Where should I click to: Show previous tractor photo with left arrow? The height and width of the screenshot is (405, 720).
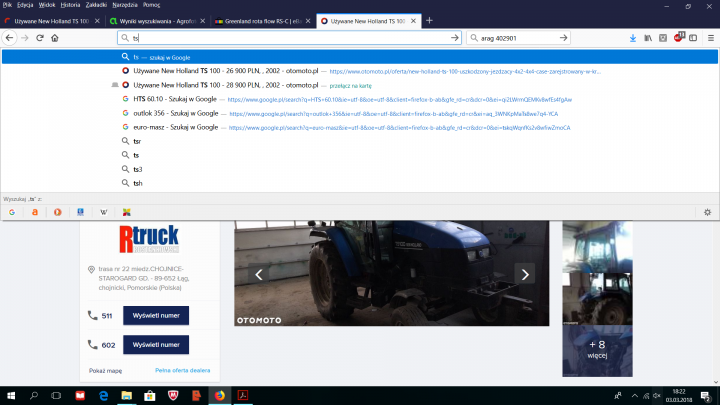click(x=259, y=274)
